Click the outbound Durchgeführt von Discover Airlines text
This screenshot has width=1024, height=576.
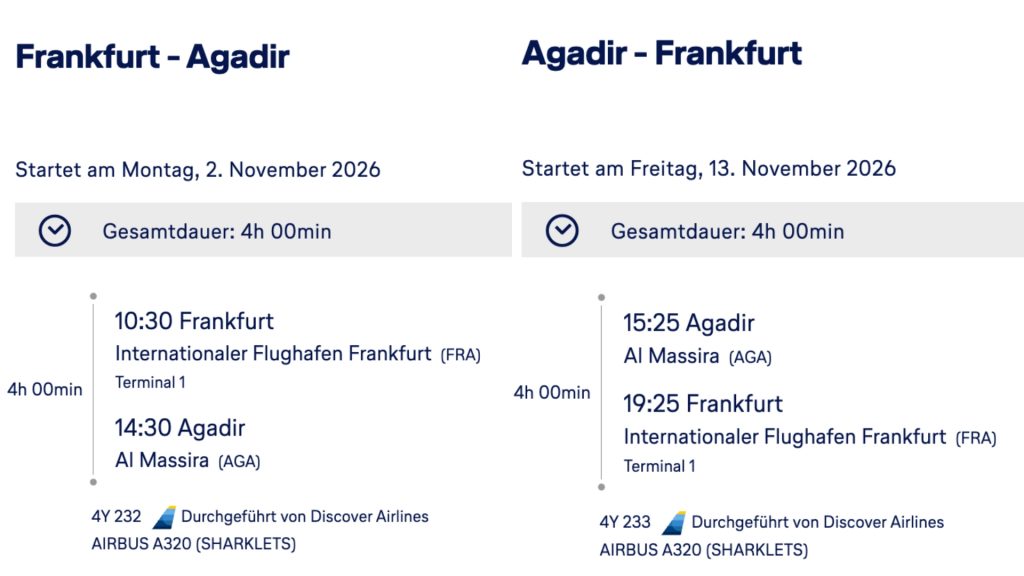click(304, 517)
